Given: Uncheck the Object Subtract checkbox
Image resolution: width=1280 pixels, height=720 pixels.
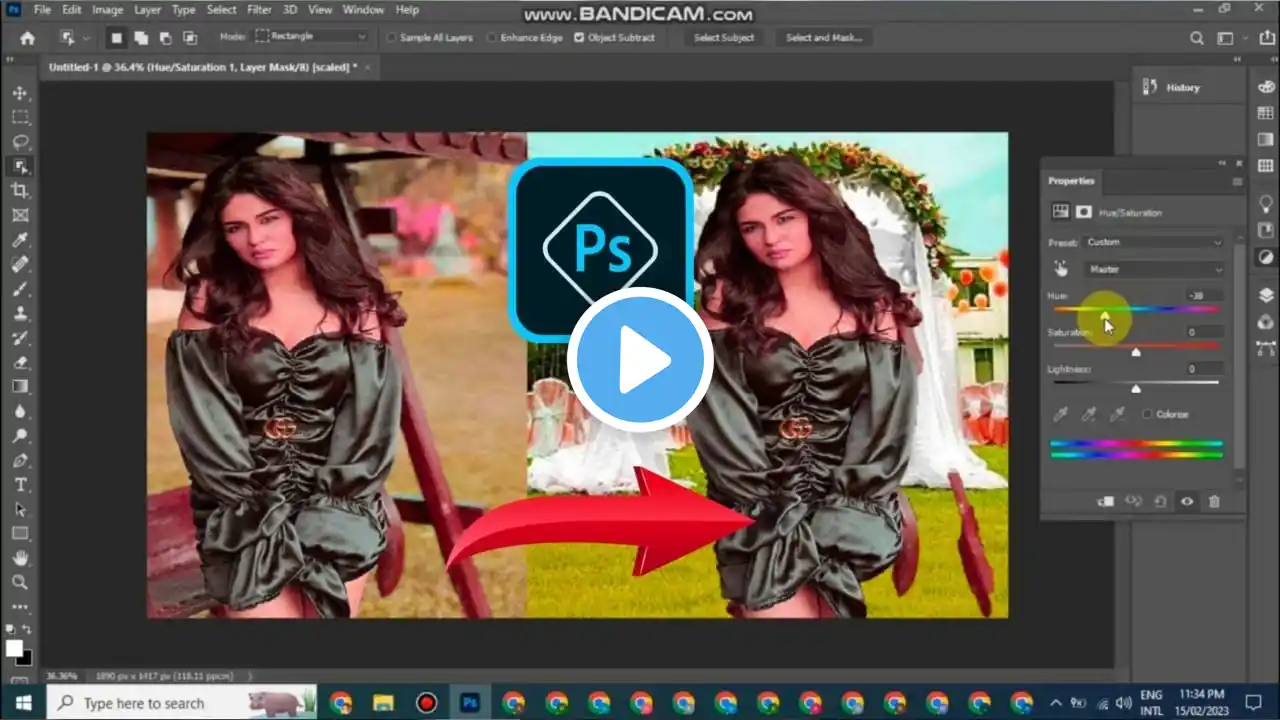Looking at the screenshot, I should pos(579,38).
